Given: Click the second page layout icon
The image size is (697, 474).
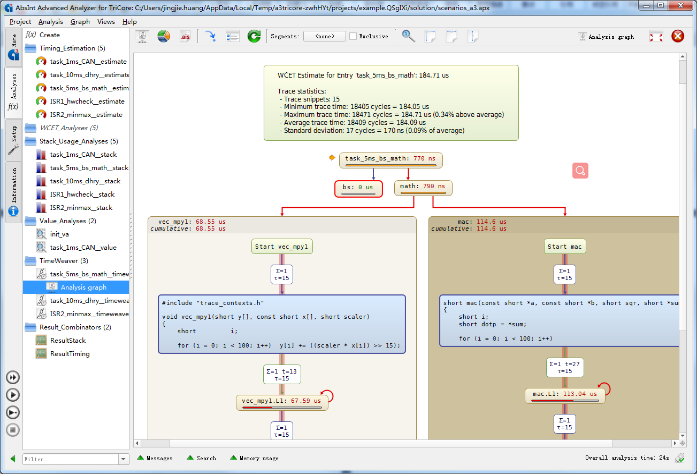Looking at the screenshot, I should pos(451,36).
